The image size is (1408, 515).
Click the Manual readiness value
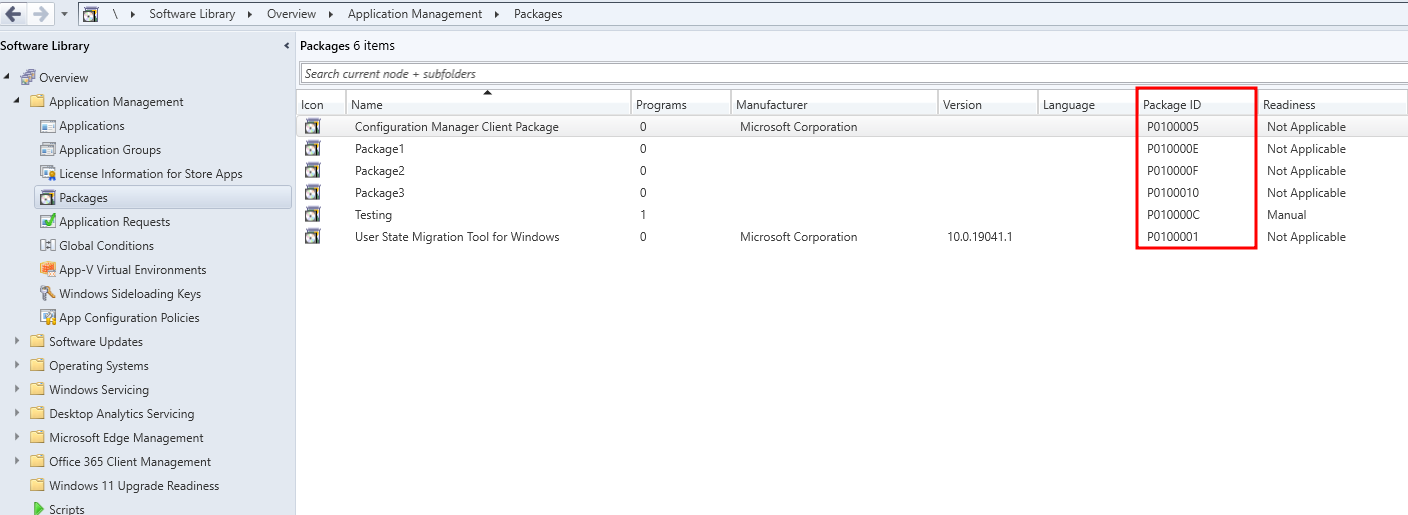tap(1287, 215)
